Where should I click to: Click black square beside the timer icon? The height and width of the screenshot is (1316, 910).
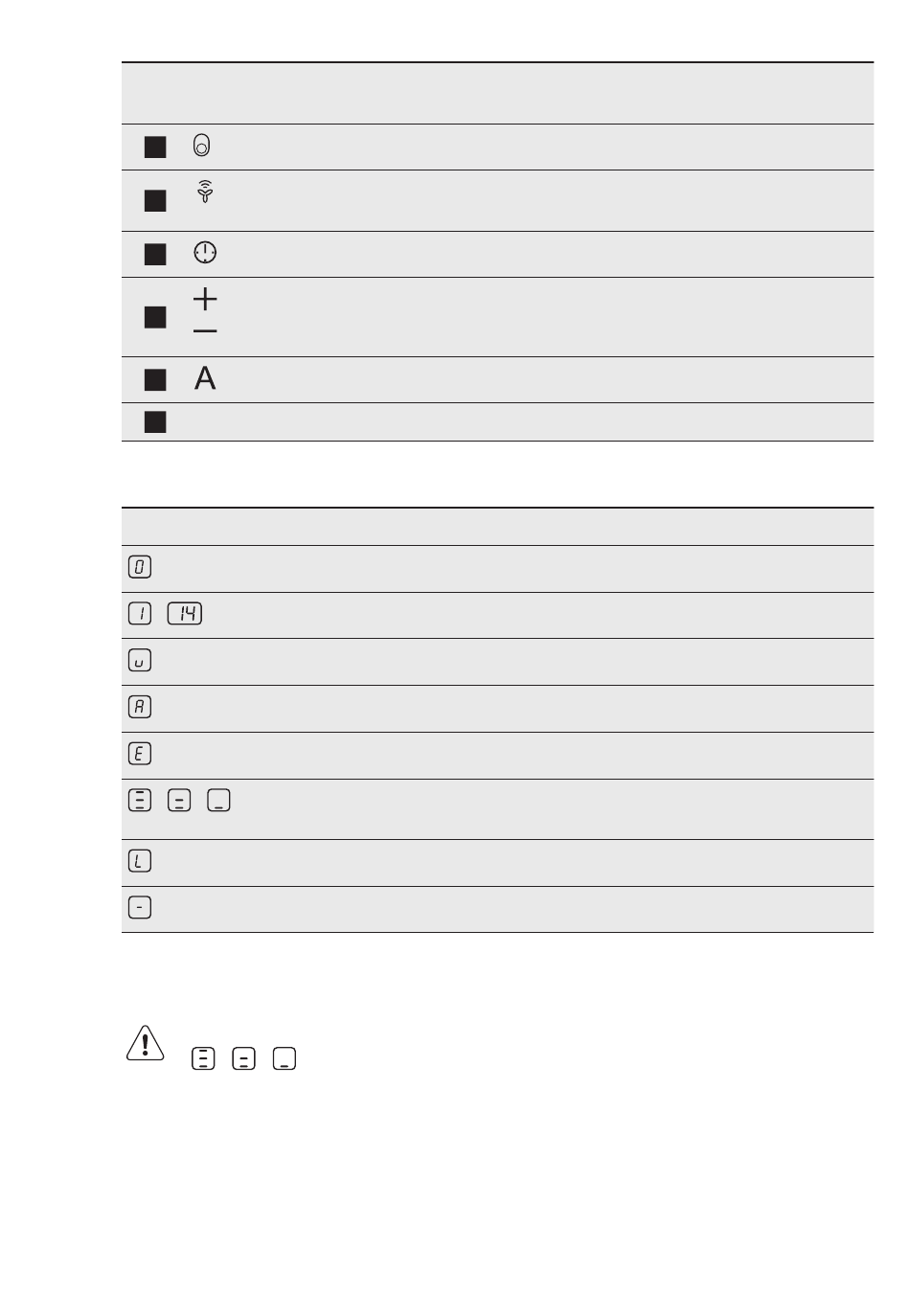[155, 254]
